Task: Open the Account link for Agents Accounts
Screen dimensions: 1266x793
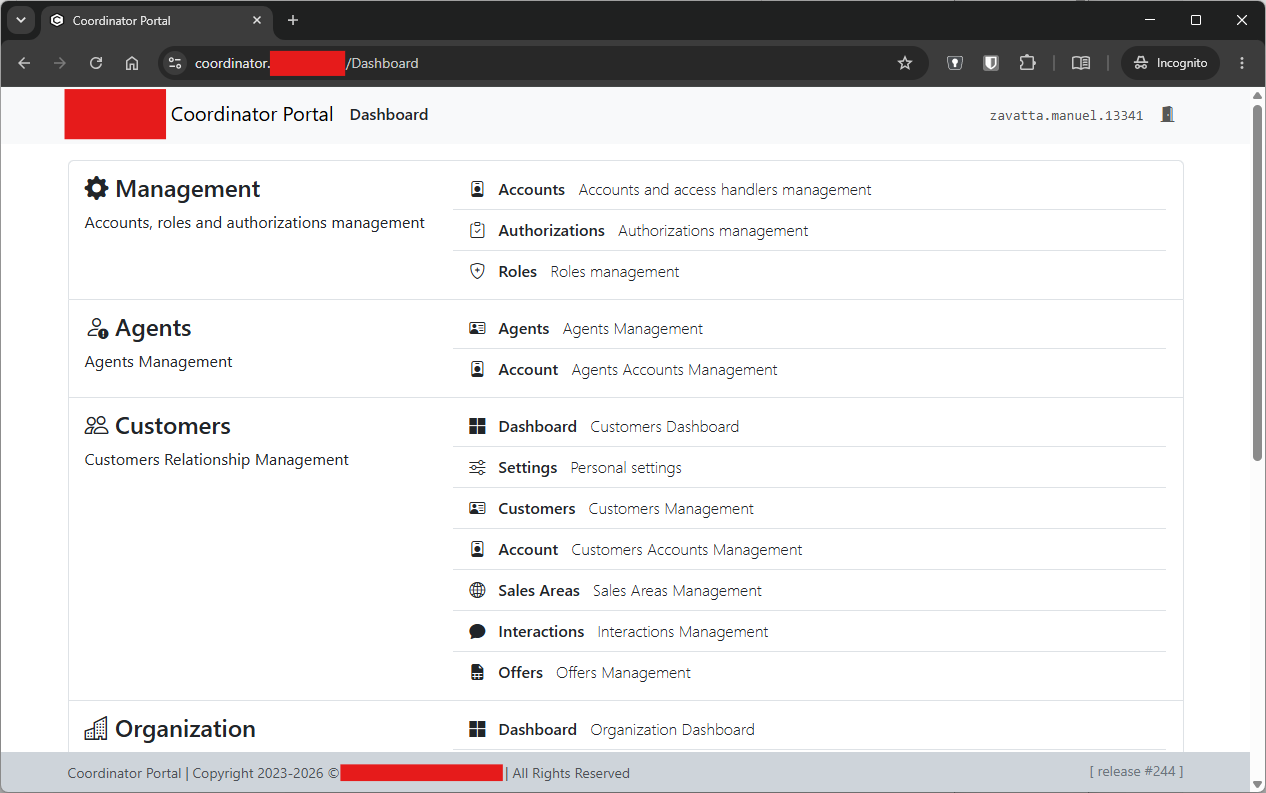Action: (x=528, y=369)
